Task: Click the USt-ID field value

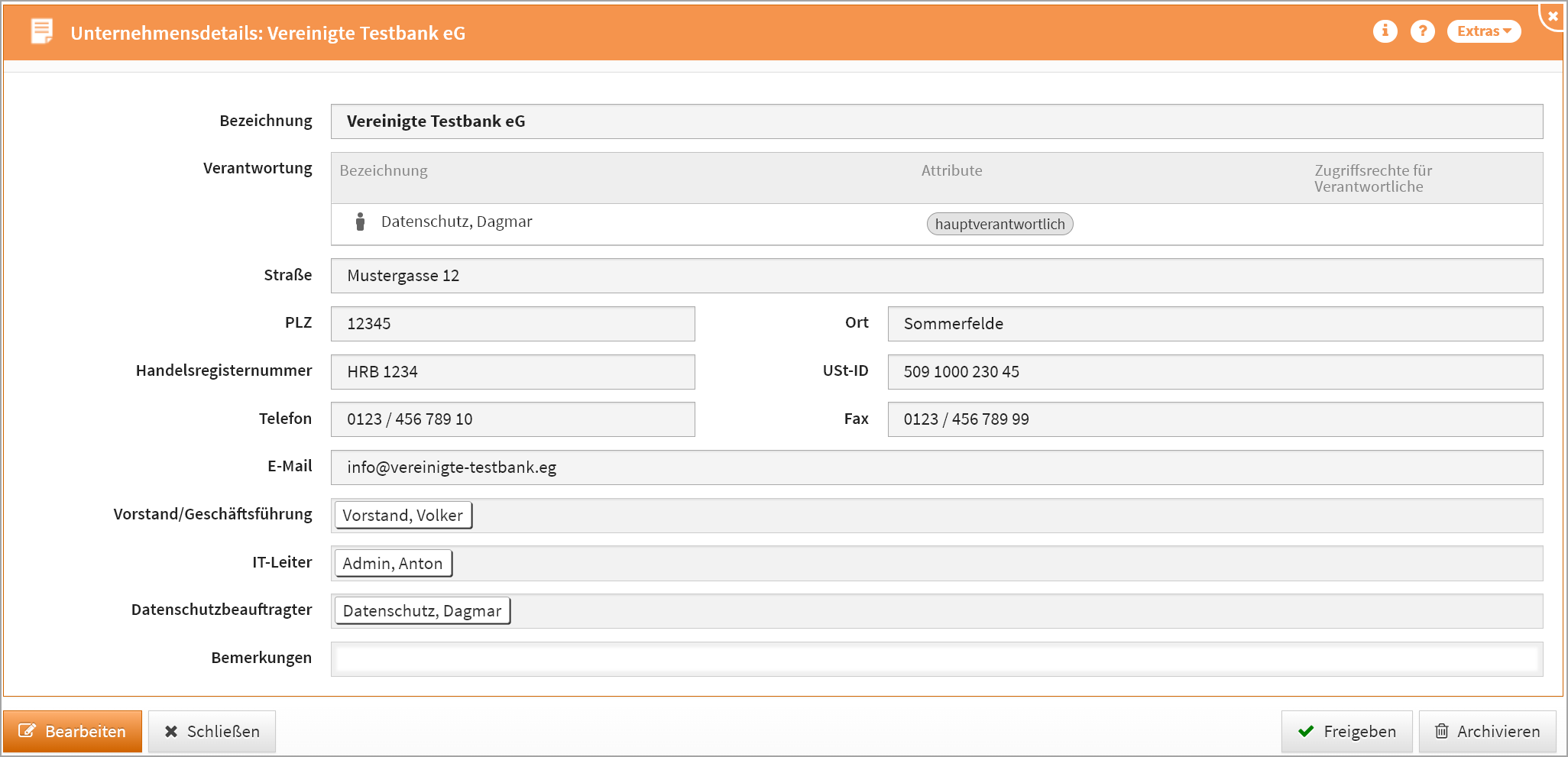Action: 1214,372
